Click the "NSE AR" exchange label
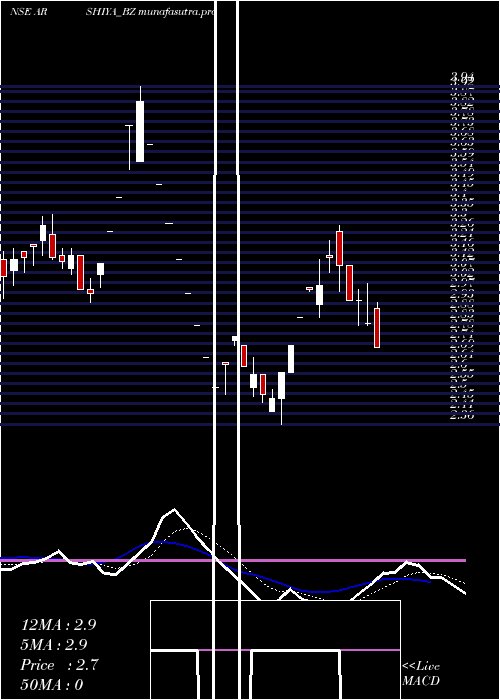500x700 pixels. pyautogui.click(x=28, y=12)
